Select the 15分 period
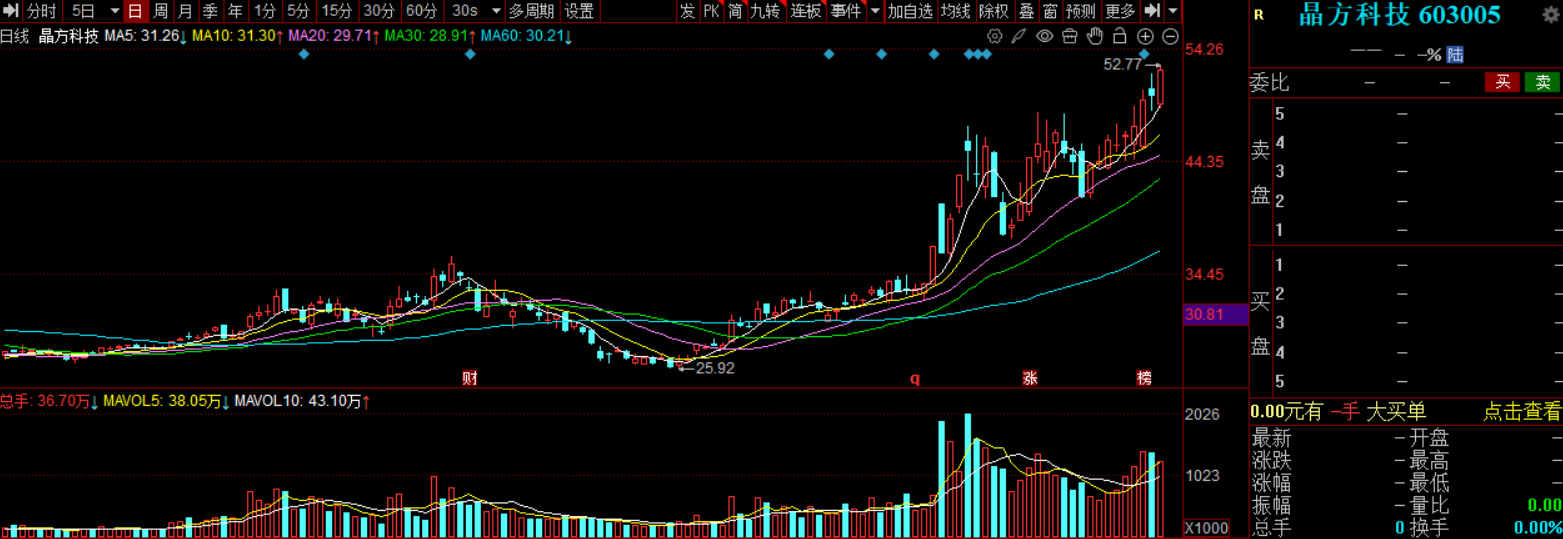 (x=337, y=11)
